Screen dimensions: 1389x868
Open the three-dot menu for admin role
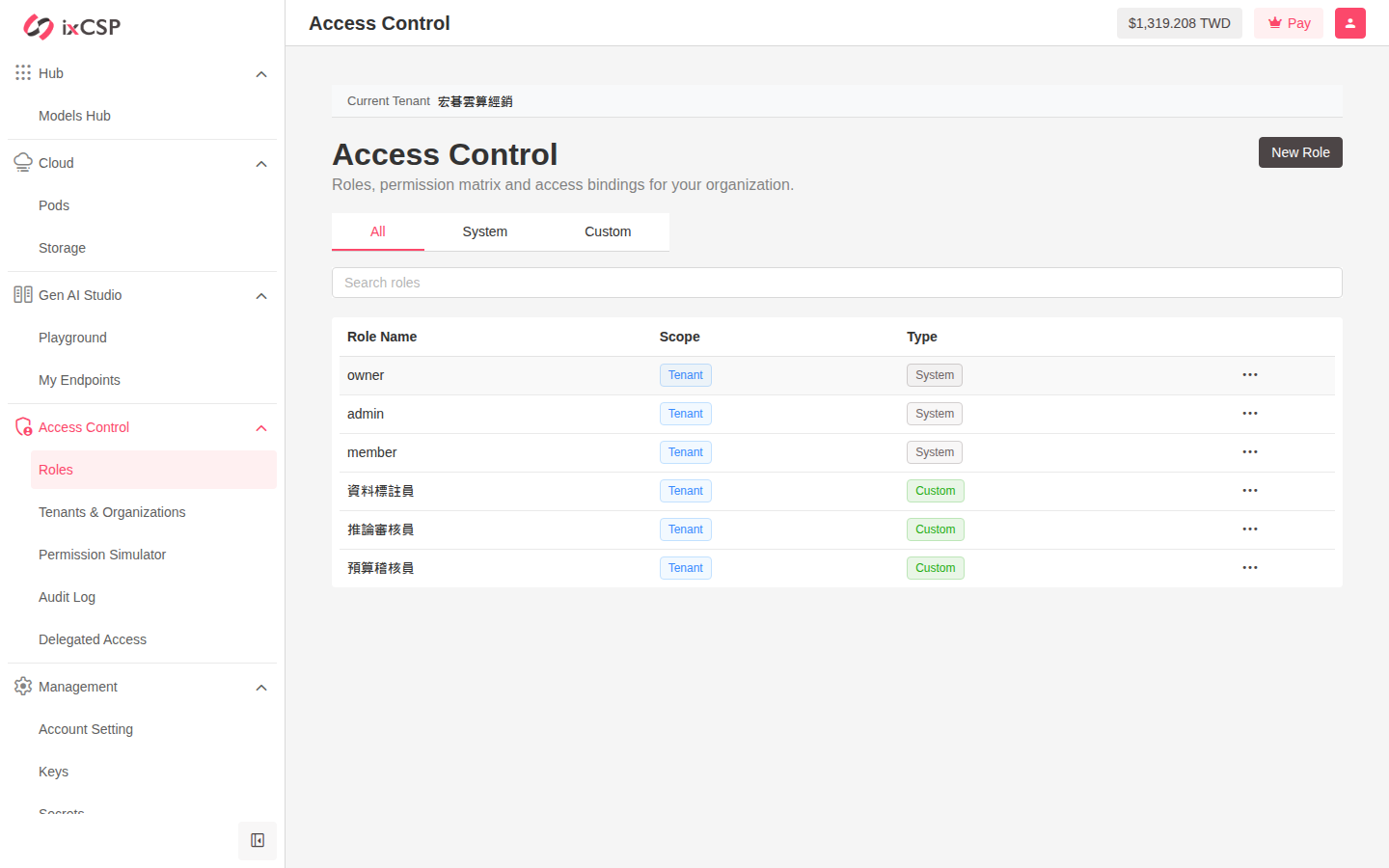[x=1250, y=414]
